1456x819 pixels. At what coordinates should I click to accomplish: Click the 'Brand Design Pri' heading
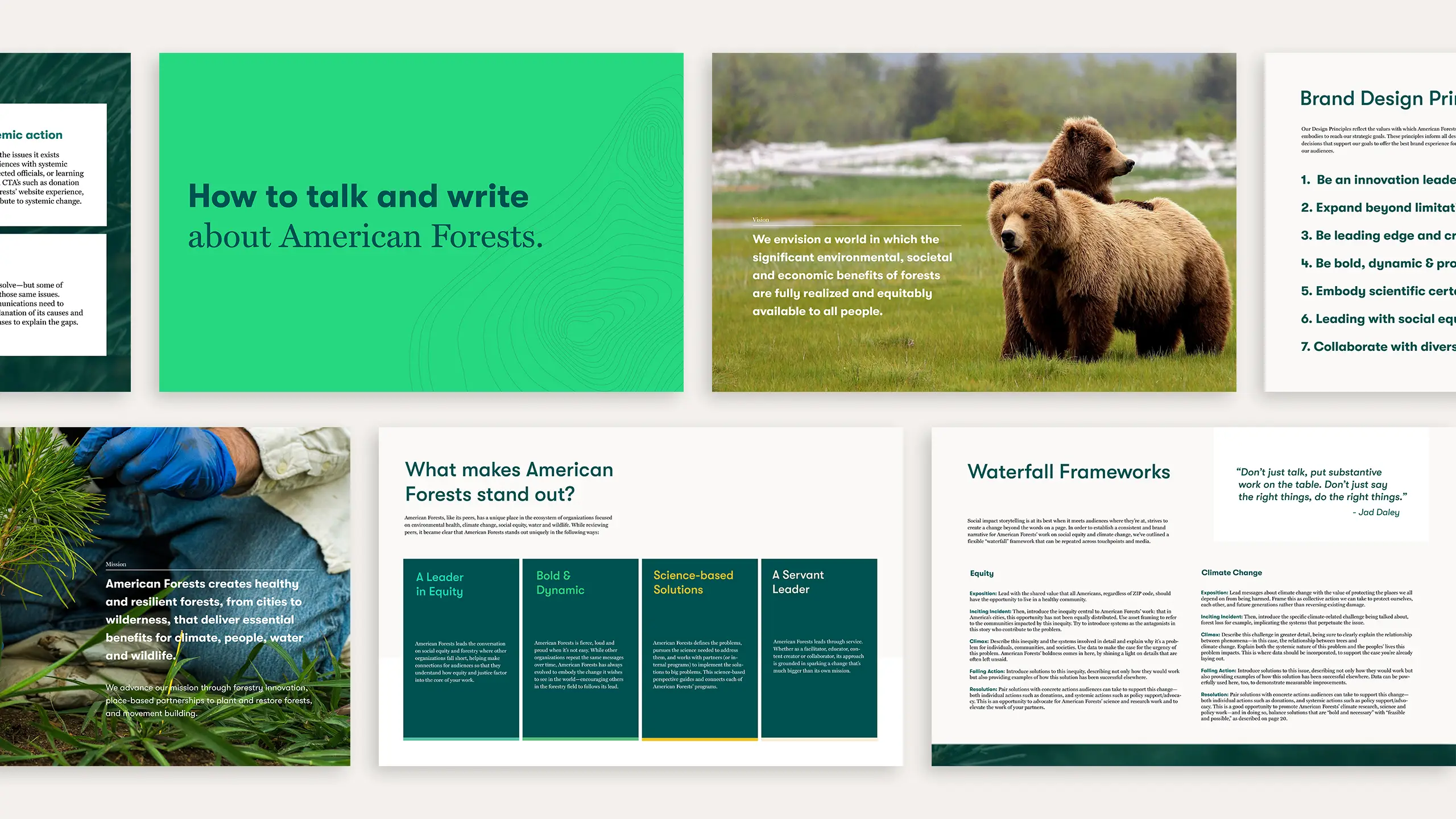[x=1378, y=98]
